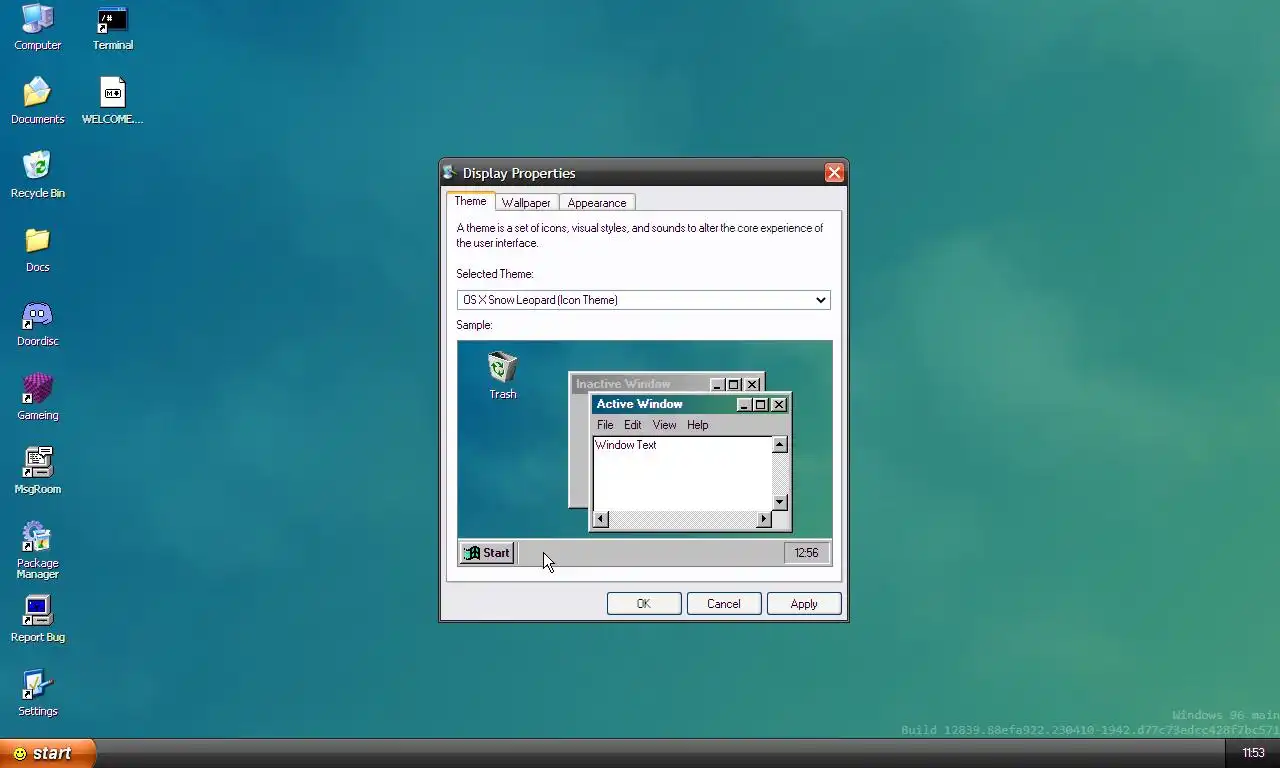Image resolution: width=1280 pixels, height=768 pixels.
Task: Click Help in the sample window menu
Action: 698,425
